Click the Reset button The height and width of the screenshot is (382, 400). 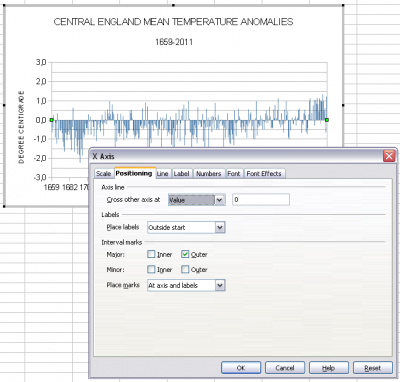(373, 368)
